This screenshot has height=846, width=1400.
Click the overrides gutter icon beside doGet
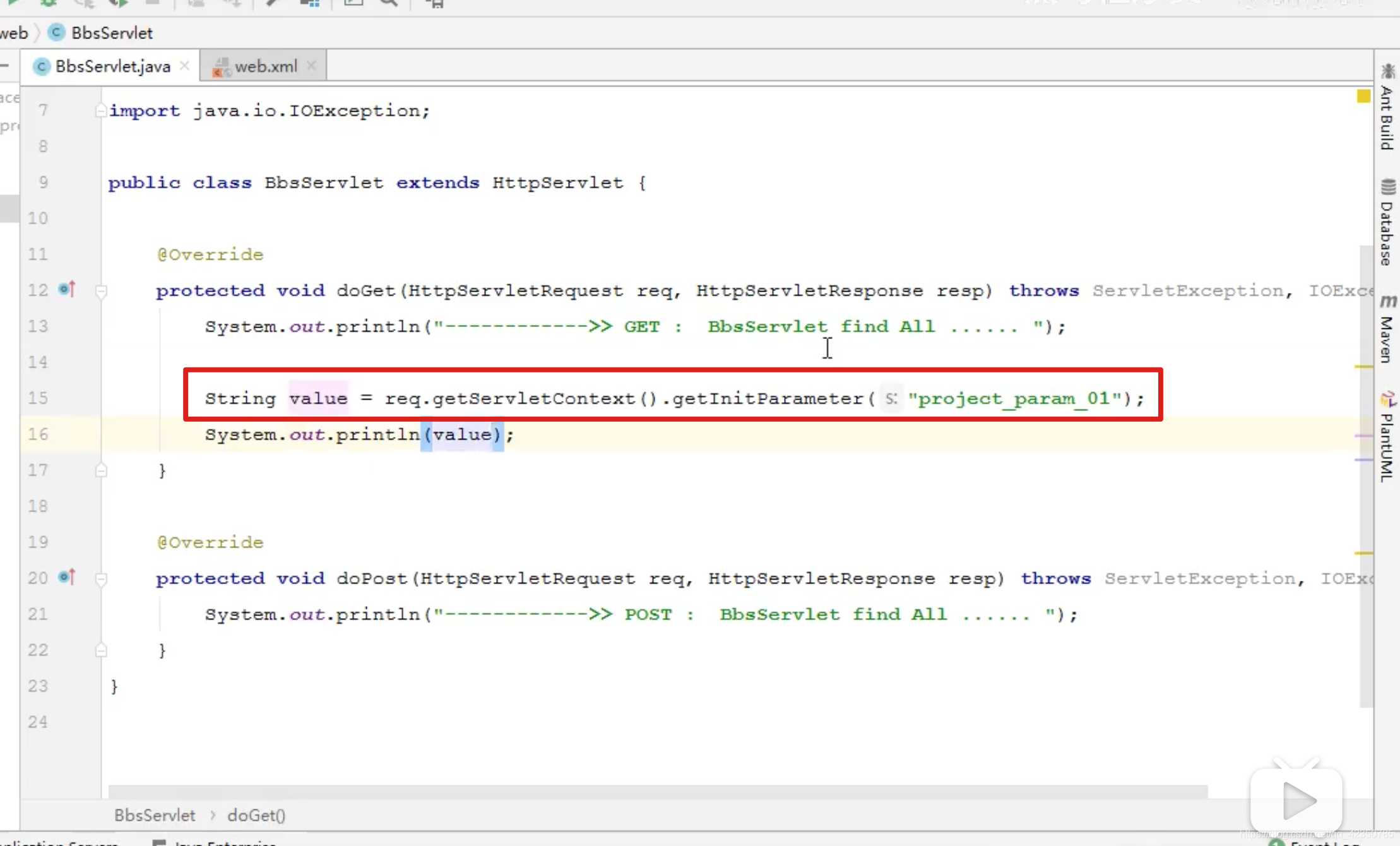point(67,290)
